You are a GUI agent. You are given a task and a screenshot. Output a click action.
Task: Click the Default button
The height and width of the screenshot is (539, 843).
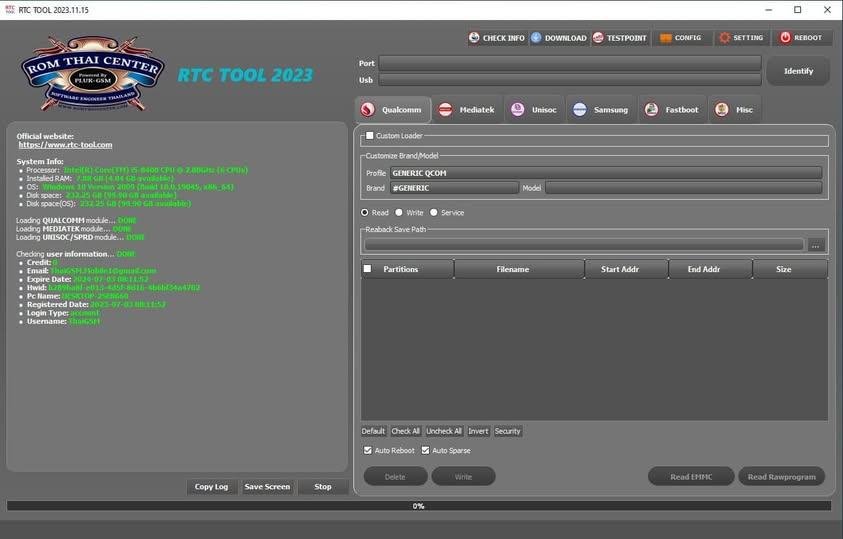[373, 431]
